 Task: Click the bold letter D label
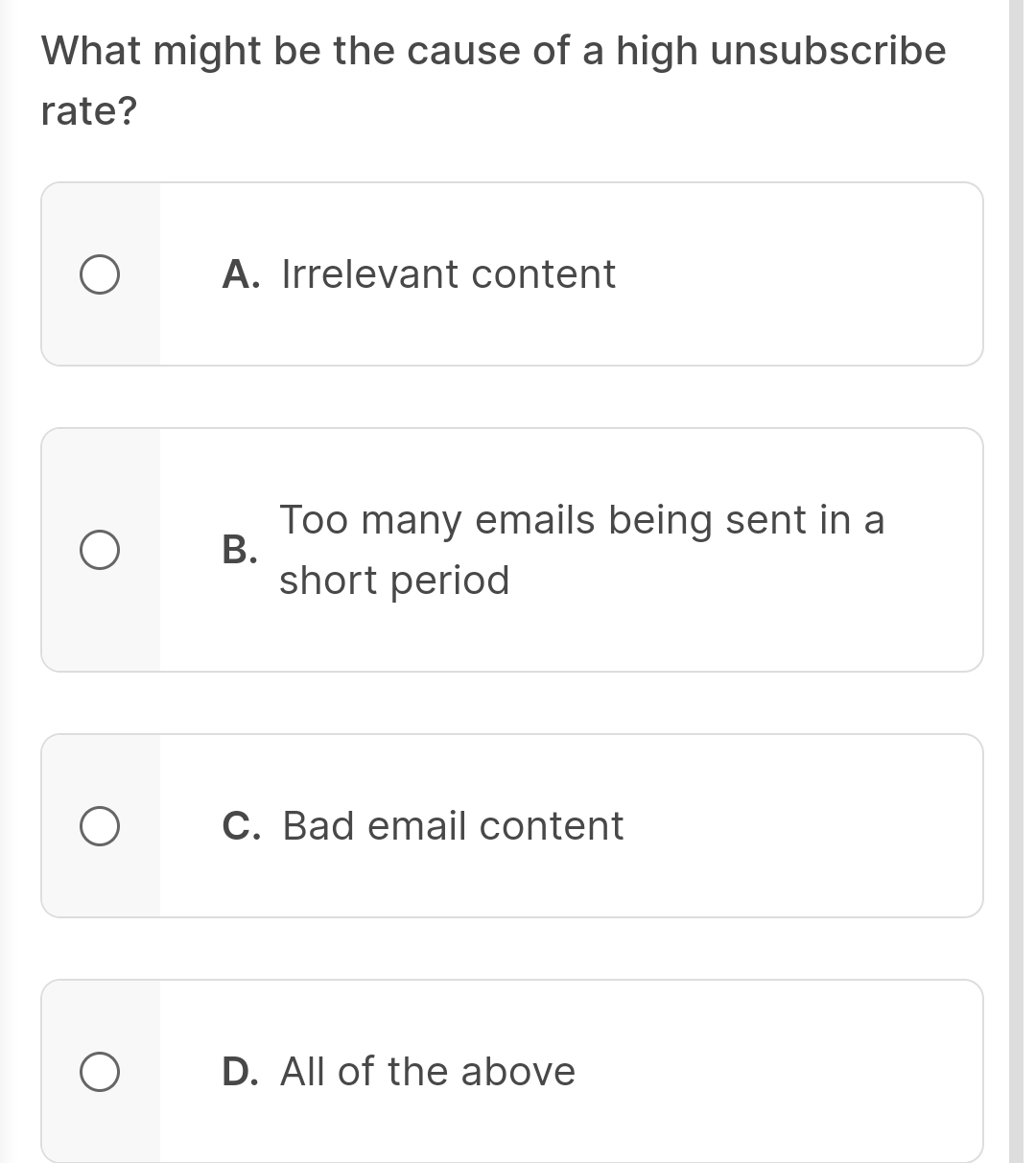239,1072
